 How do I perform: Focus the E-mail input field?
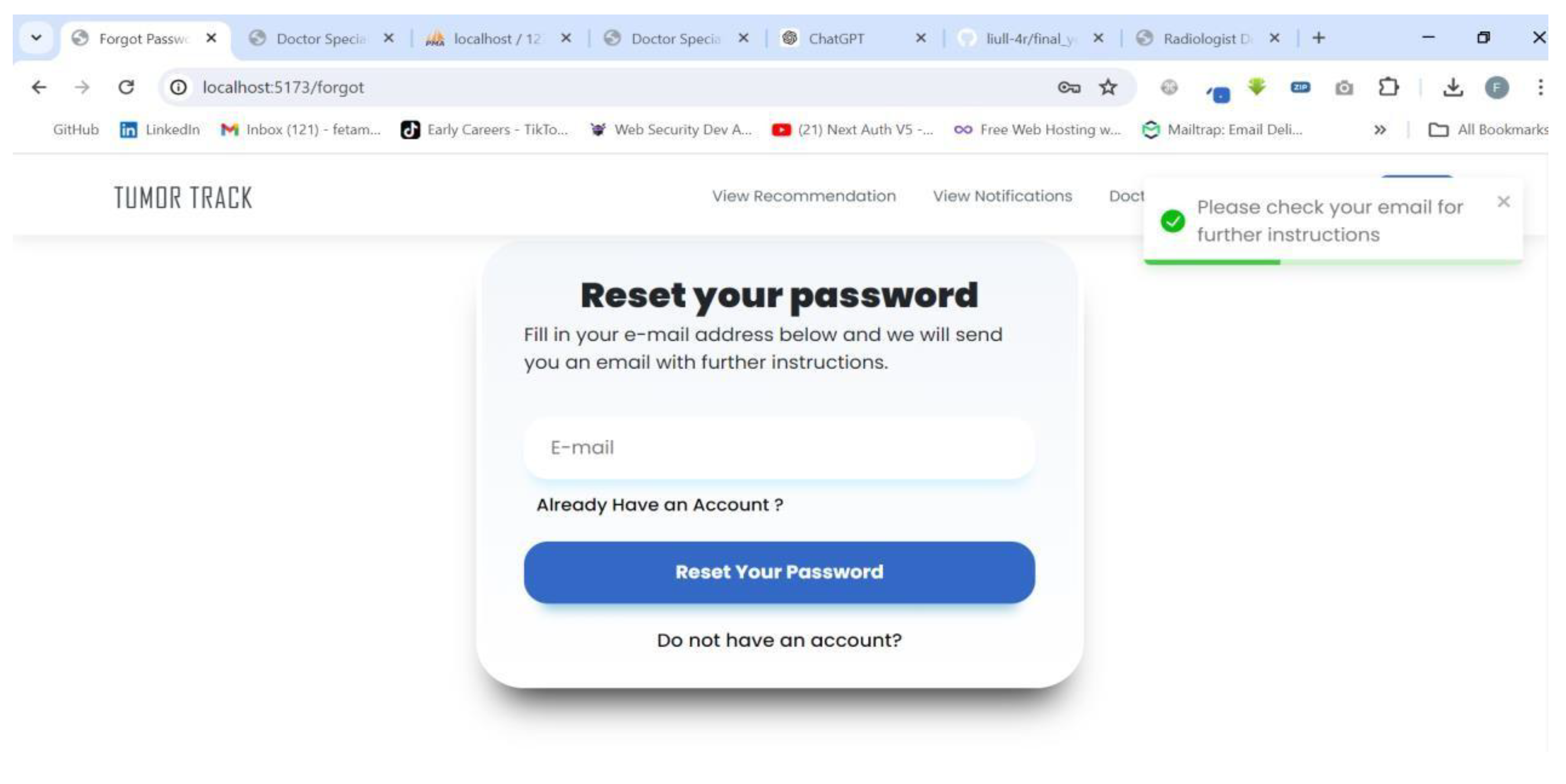click(x=779, y=448)
